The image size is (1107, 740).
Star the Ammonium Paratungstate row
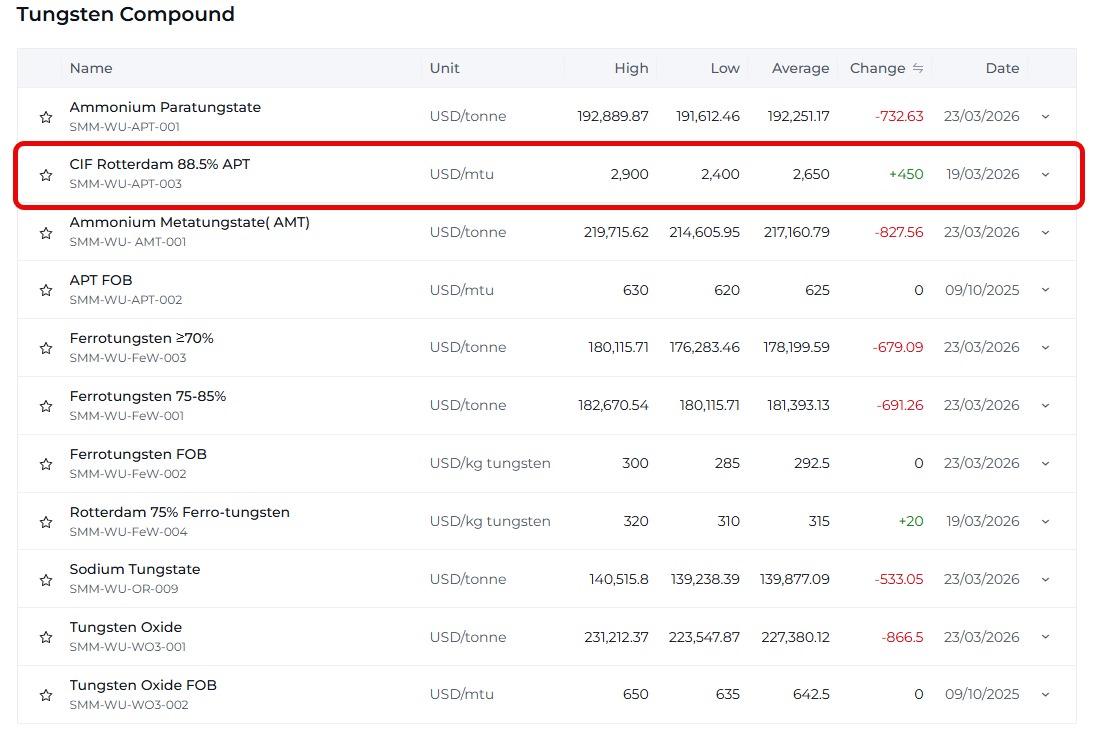(x=46, y=117)
